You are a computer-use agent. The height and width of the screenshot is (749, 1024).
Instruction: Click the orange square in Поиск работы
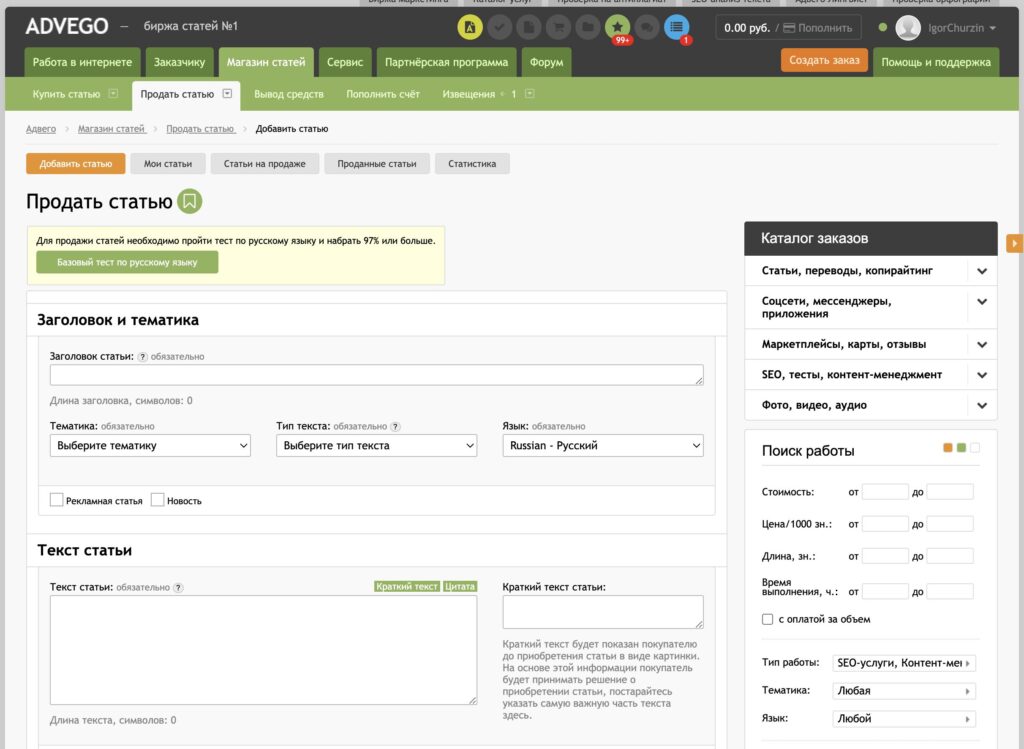[x=948, y=448]
